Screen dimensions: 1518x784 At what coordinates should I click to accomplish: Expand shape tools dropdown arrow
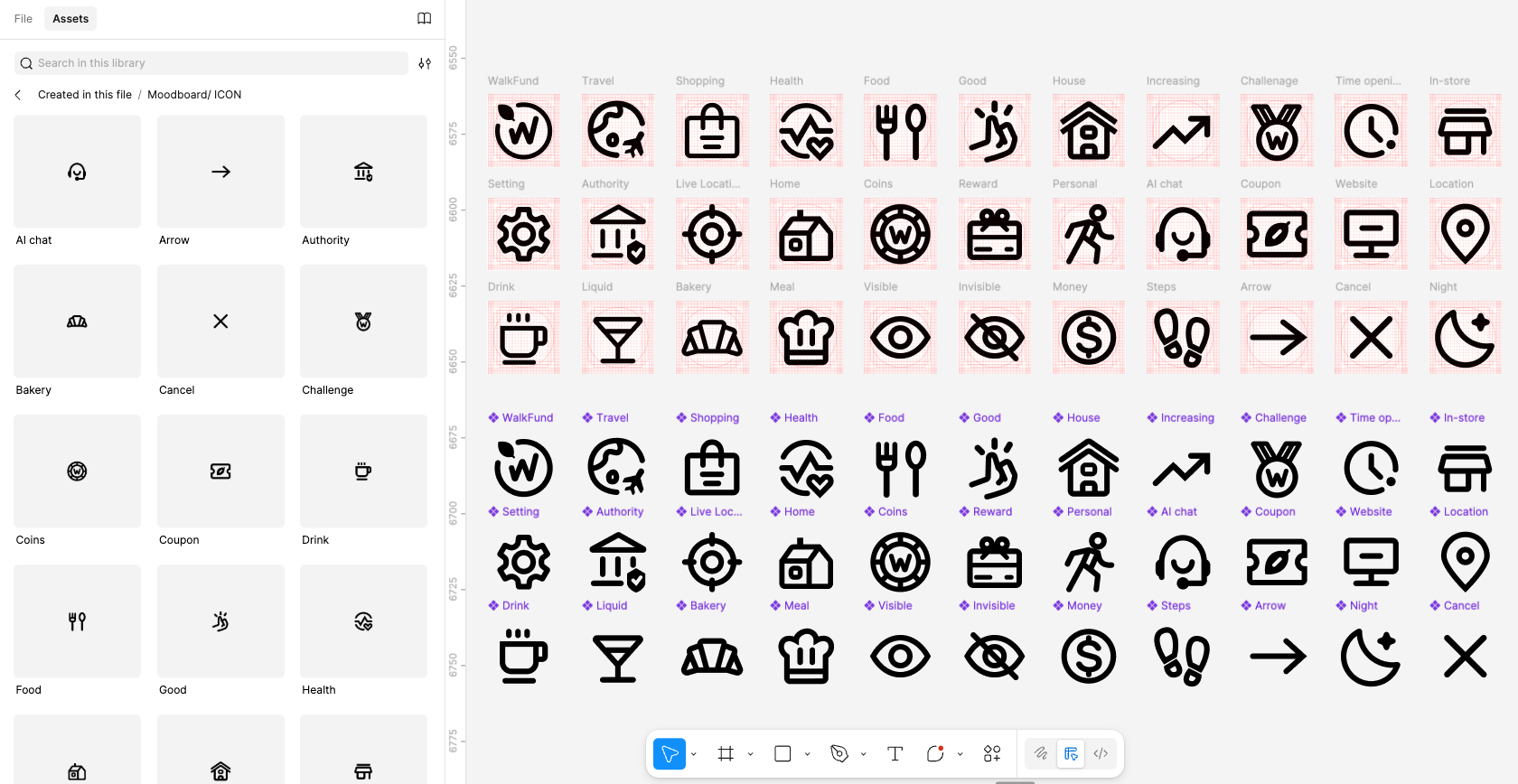pyautogui.click(x=807, y=754)
